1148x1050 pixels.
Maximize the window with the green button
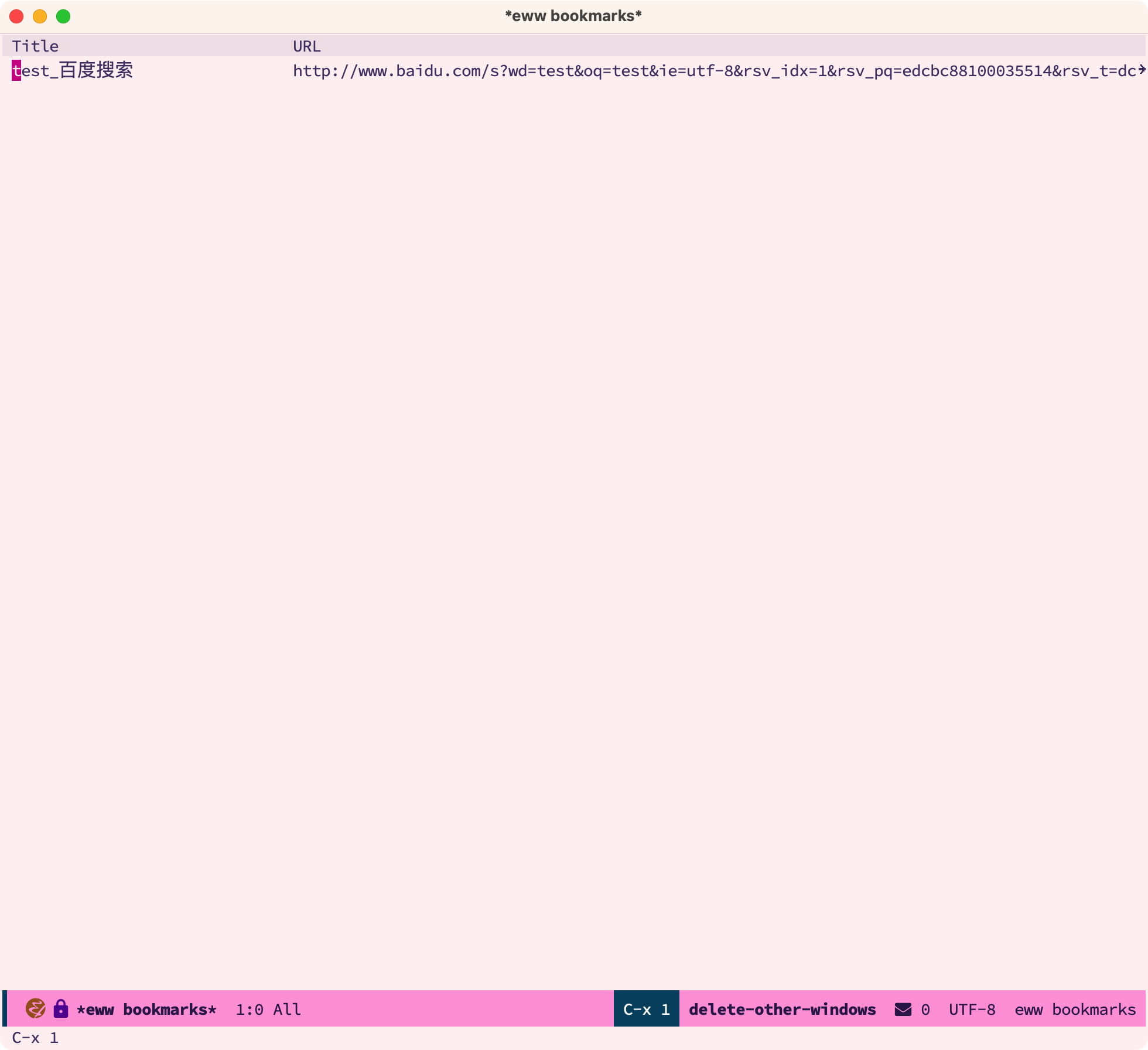pos(63,16)
